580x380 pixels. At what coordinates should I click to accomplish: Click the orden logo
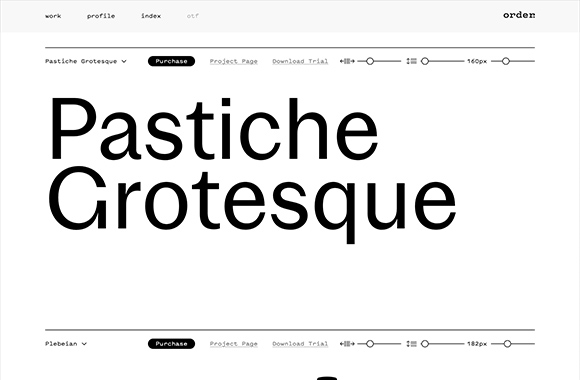coord(519,15)
